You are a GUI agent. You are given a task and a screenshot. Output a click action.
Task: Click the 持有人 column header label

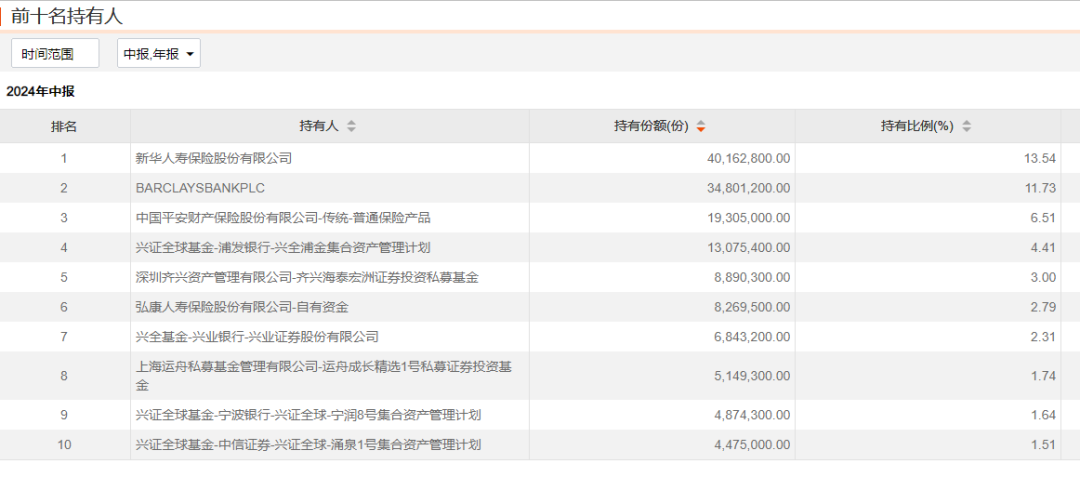(319, 127)
